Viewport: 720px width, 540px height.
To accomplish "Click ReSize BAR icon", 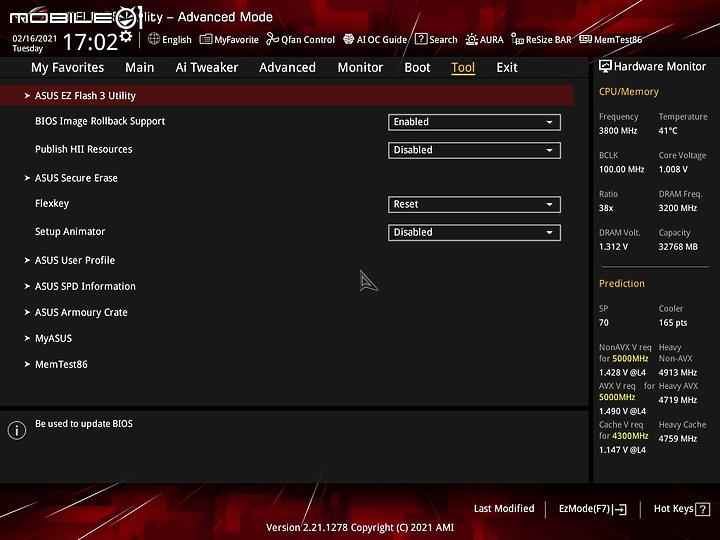I will [518, 39].
